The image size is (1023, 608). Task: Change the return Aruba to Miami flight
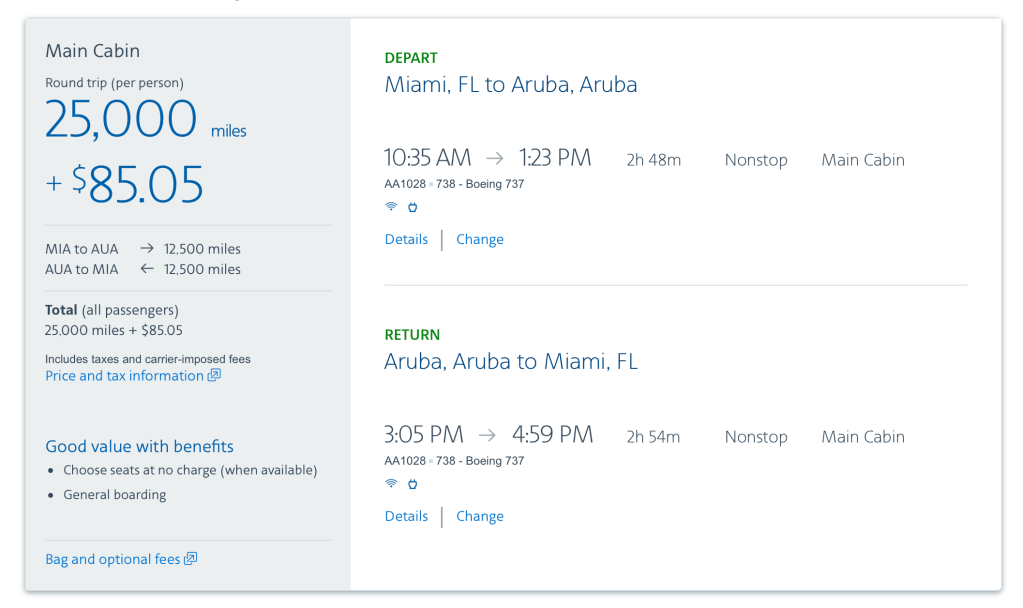point(480,517)
